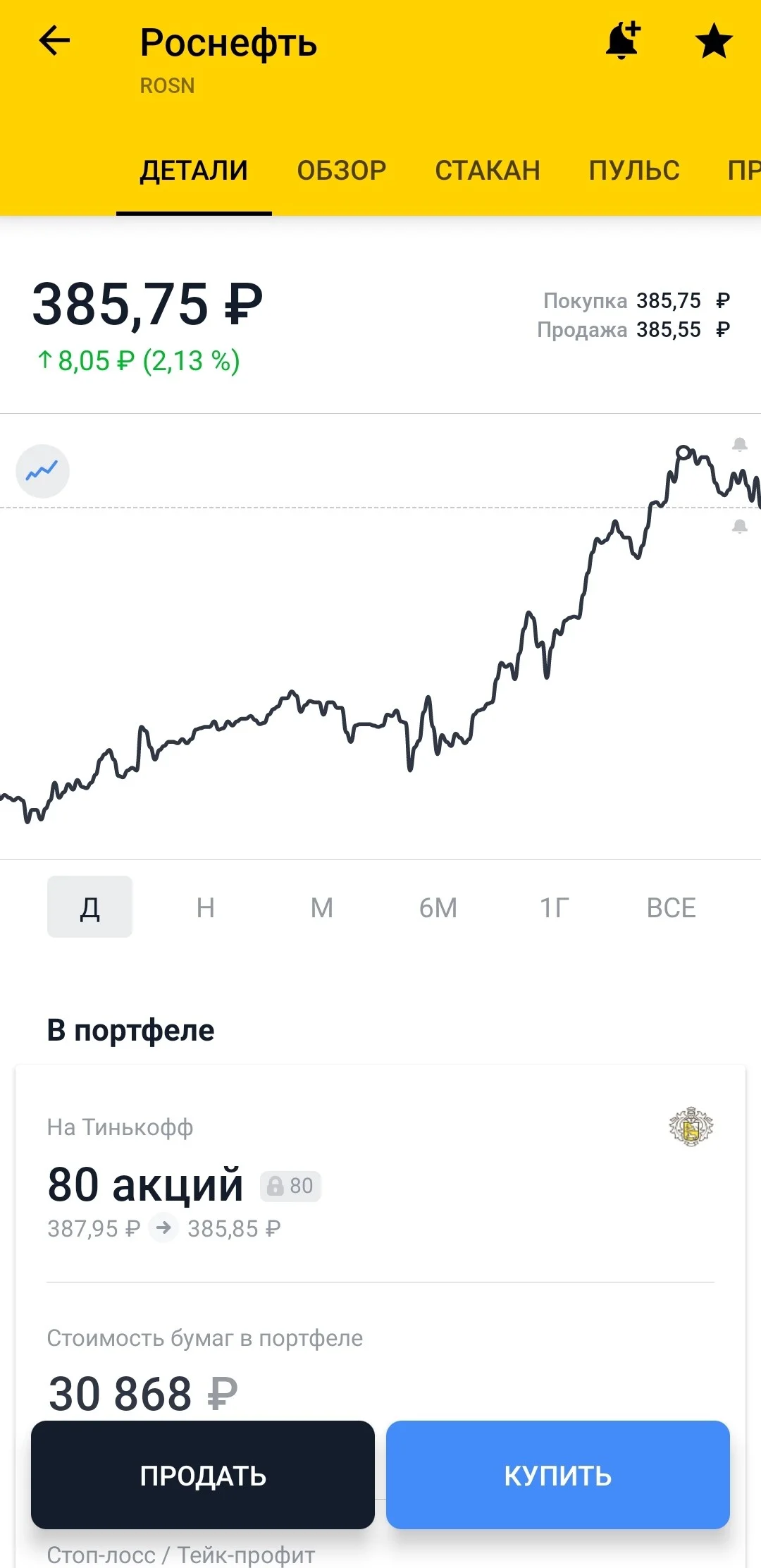Tap the Tinkoff crest logo icon
Viewport: 761px width, 1568px height.
[691, 1126]
